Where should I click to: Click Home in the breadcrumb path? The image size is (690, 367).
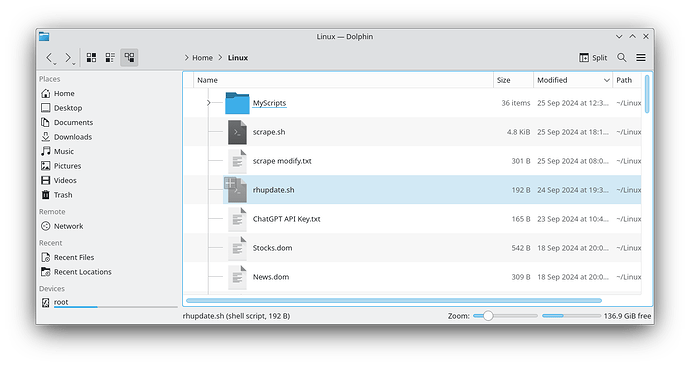point(202,58)
